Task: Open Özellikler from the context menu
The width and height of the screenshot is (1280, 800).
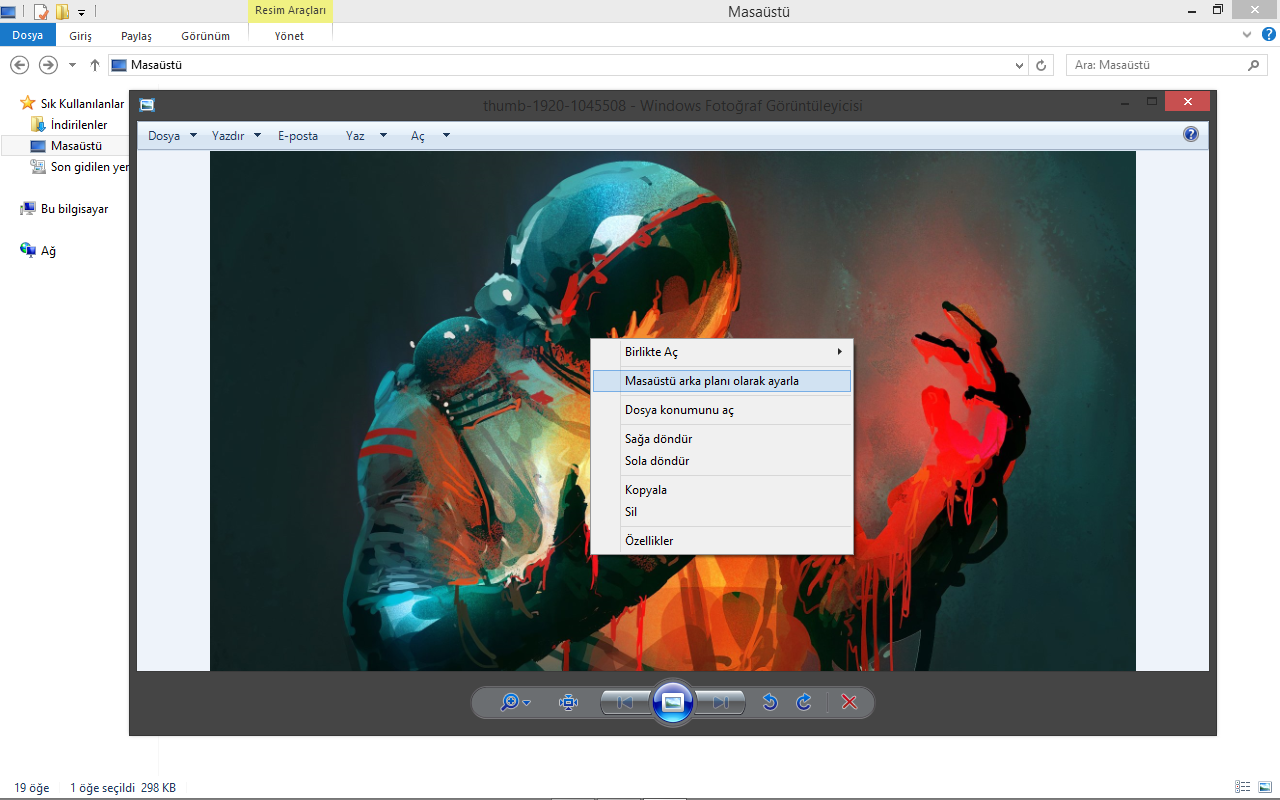Action: point(721,541)
